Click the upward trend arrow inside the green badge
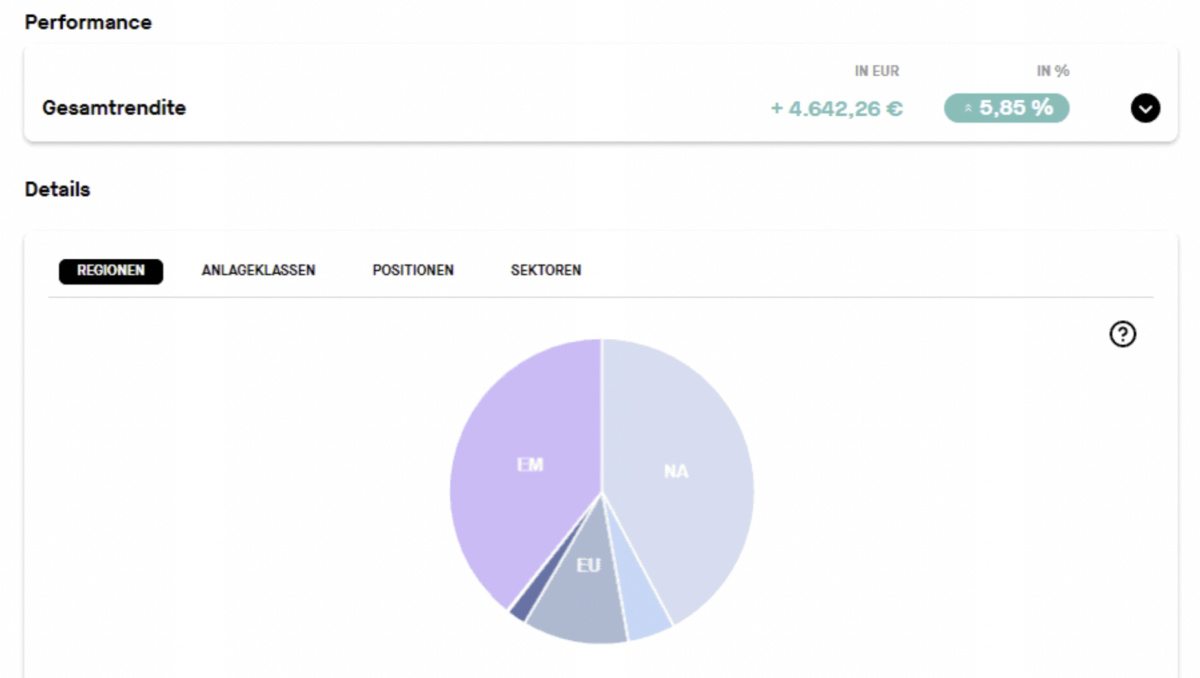Viewport: 1200px width, 678px height. tap(968, 107)
